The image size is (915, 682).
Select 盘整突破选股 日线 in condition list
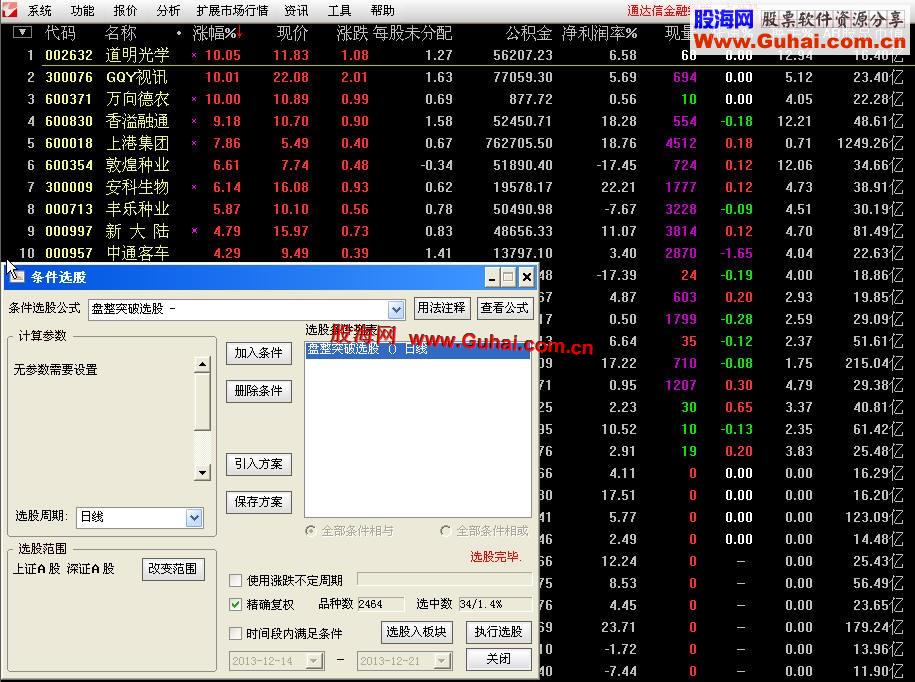(417, 349)
